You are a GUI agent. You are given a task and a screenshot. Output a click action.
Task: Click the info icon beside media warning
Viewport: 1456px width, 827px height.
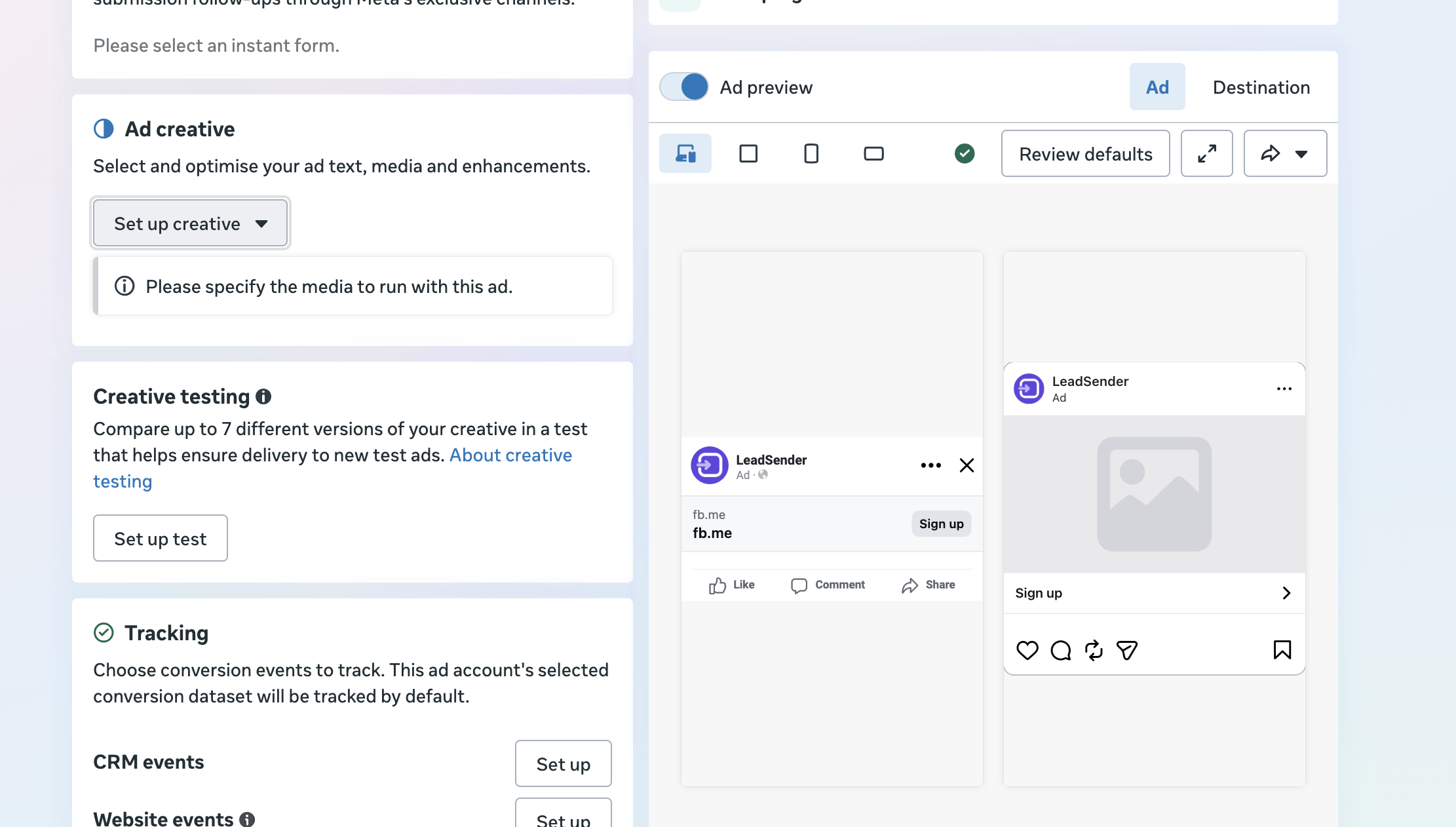pyautogui.click(x=125, y=286)
